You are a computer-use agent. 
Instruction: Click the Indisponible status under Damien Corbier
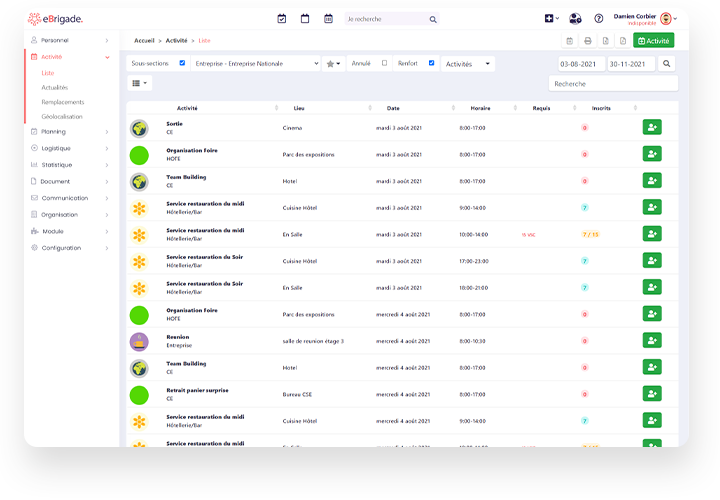642,23
